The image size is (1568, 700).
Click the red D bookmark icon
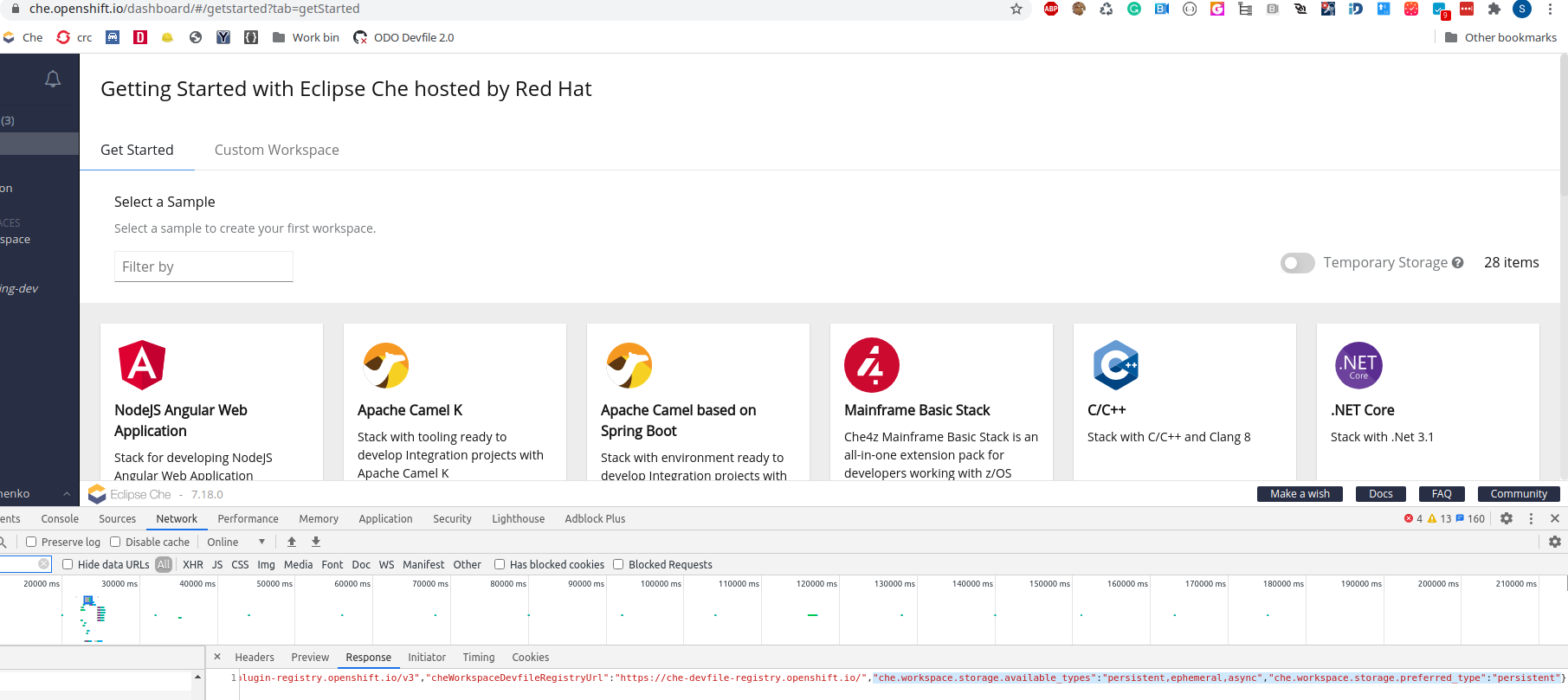click(140, 37)
